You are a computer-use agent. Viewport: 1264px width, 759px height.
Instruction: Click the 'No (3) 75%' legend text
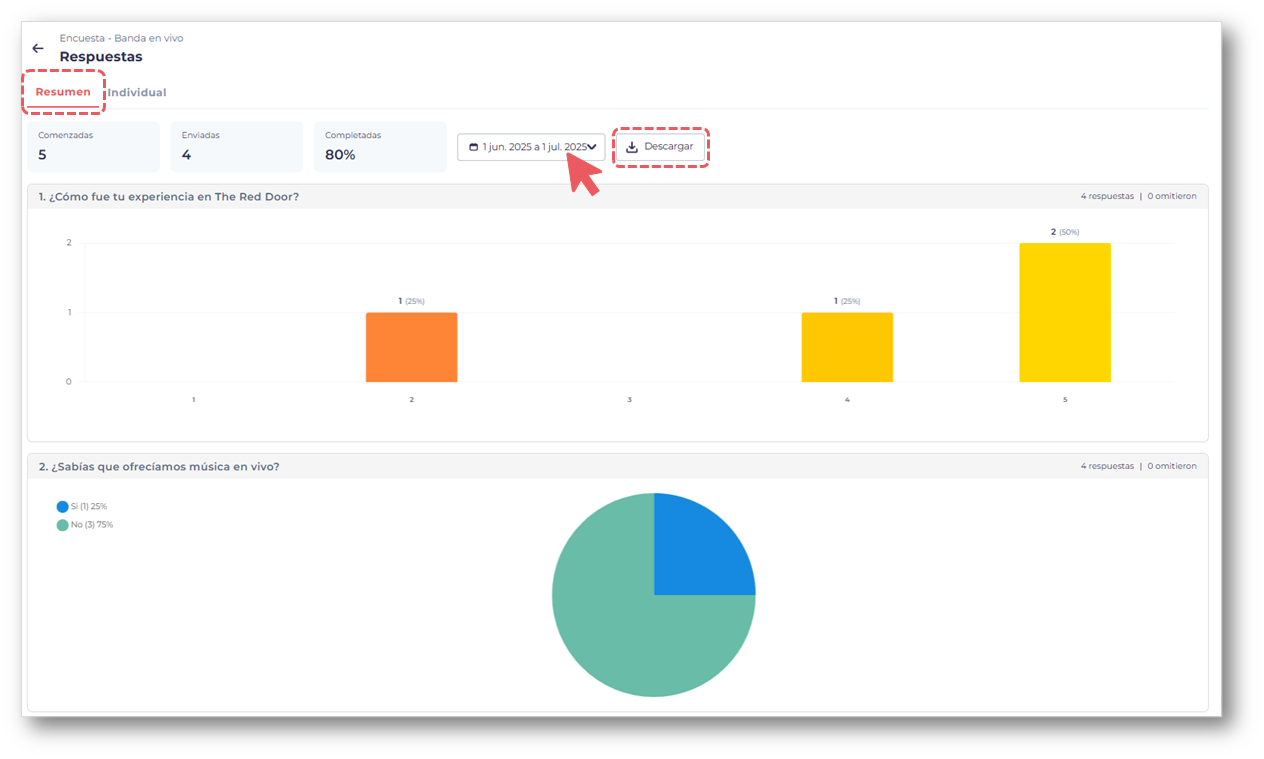tap(92, 525)
